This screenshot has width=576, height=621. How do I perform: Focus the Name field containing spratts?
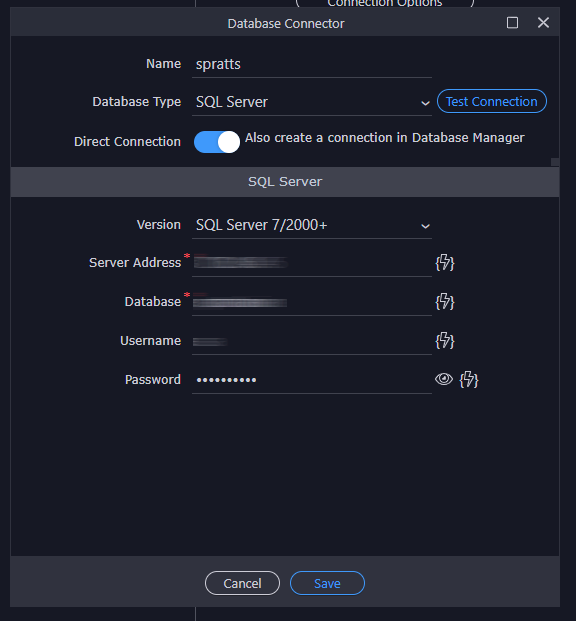point(312,64)
